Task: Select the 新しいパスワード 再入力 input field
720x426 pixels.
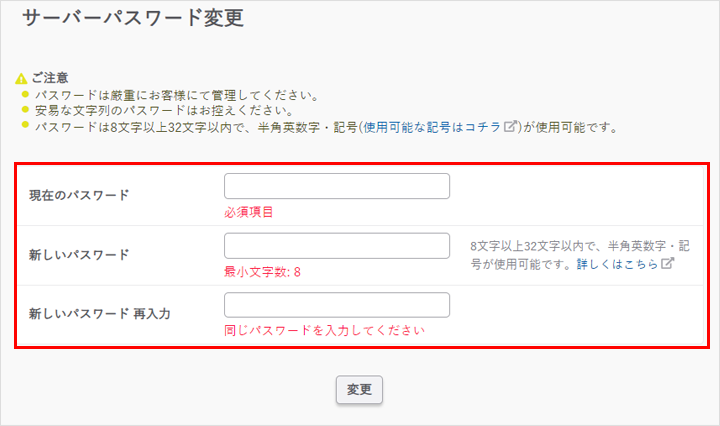Action: coord(337,305)
